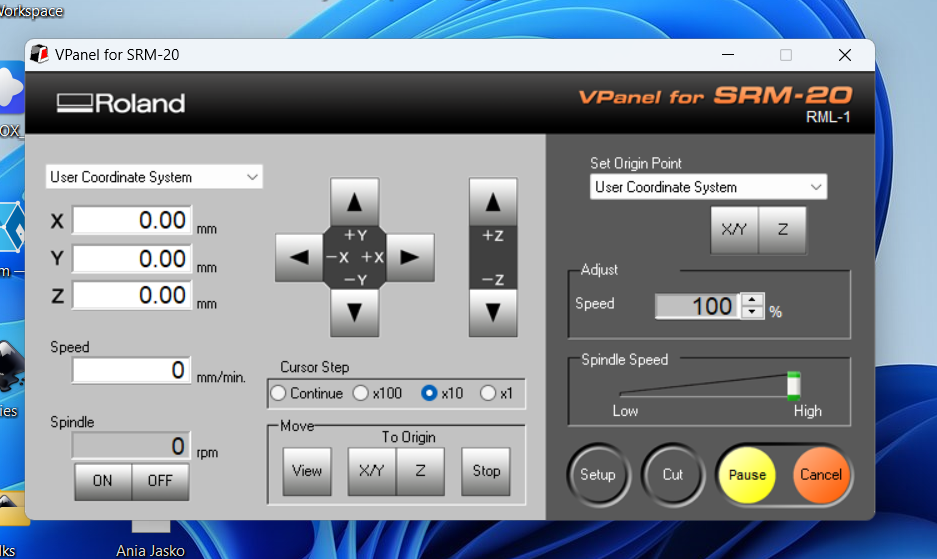Stop the movement with the Stop button
Image resolution: width=937 pixels, height=559 pixels.
pos(486,471)
